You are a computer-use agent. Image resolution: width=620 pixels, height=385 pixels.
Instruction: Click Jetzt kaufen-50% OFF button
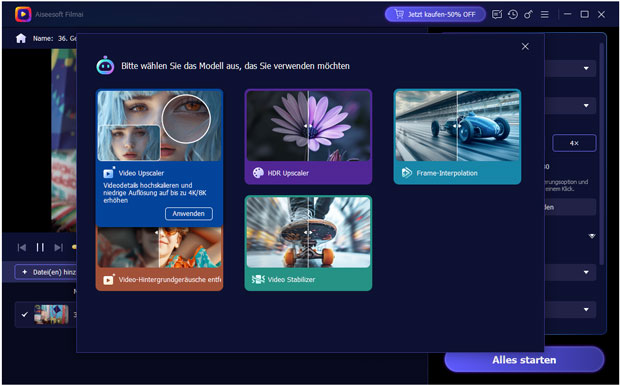[435, 15]
